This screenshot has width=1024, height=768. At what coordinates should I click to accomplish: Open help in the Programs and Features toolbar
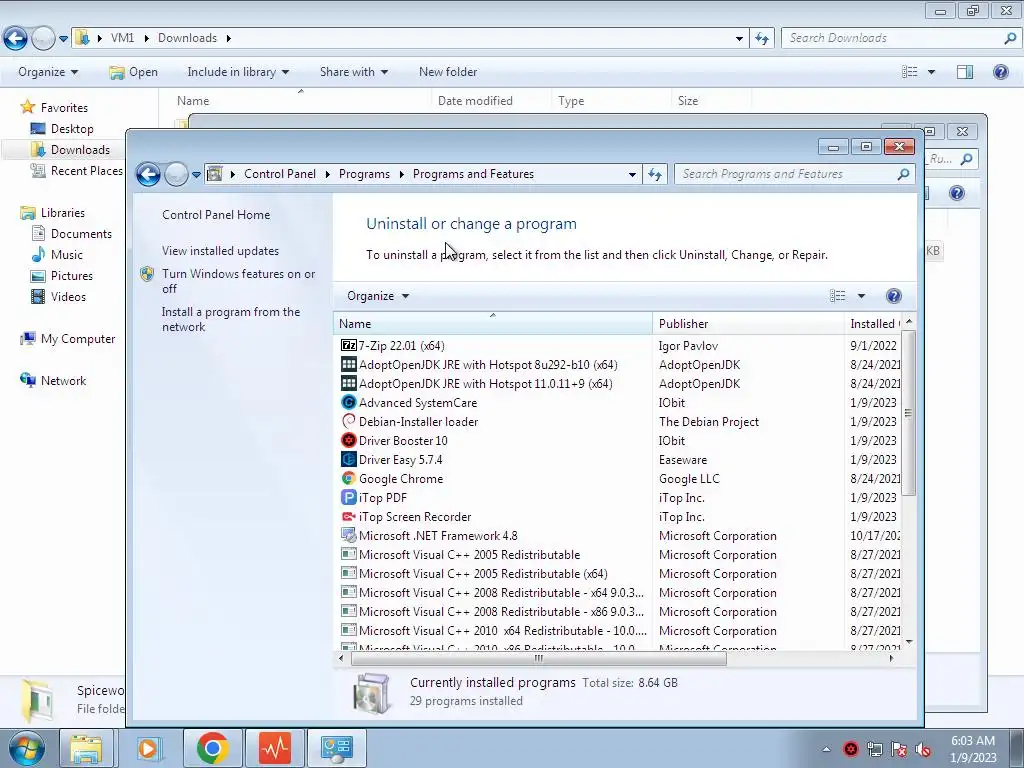tap(893, 296)
